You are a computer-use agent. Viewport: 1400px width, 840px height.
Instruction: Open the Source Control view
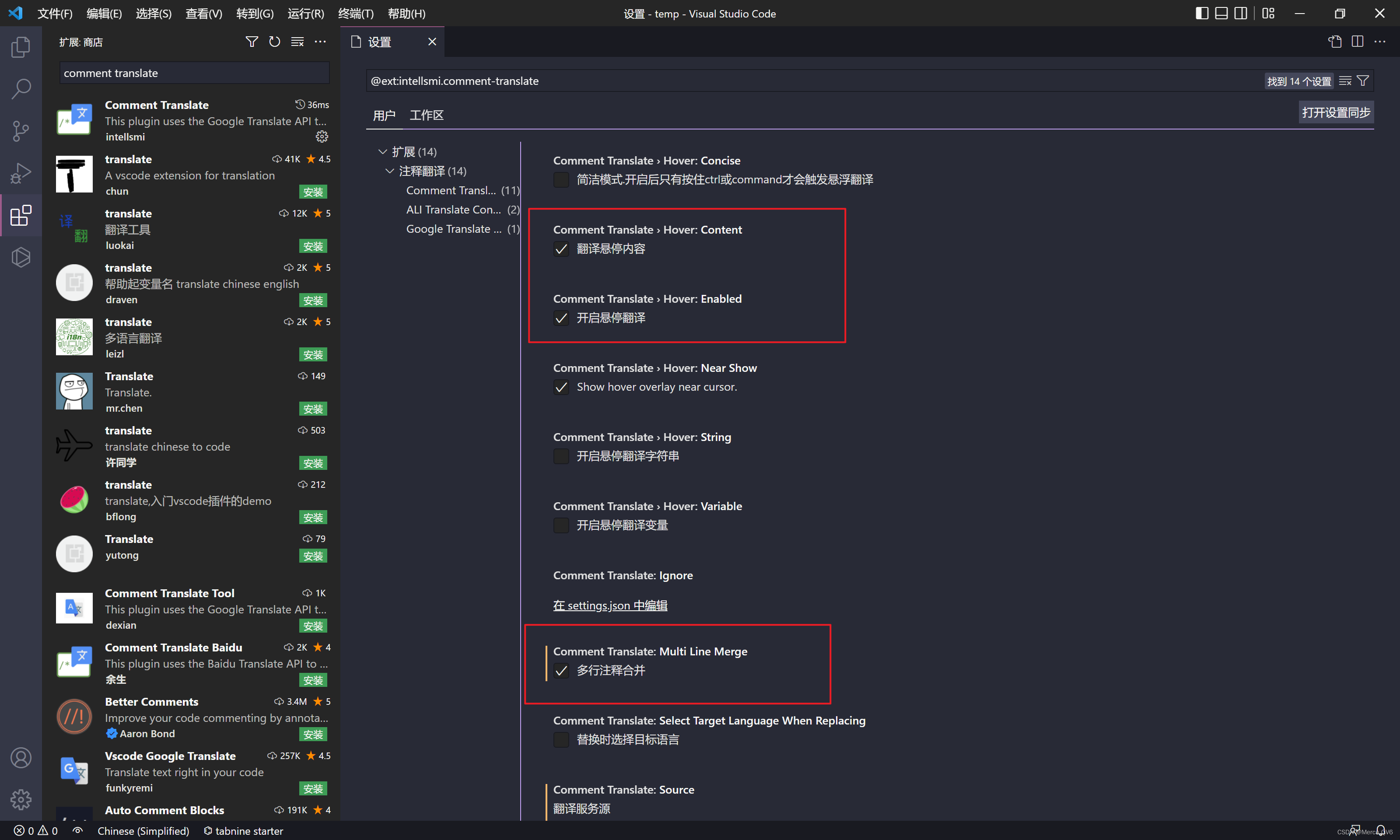[21, 131]
